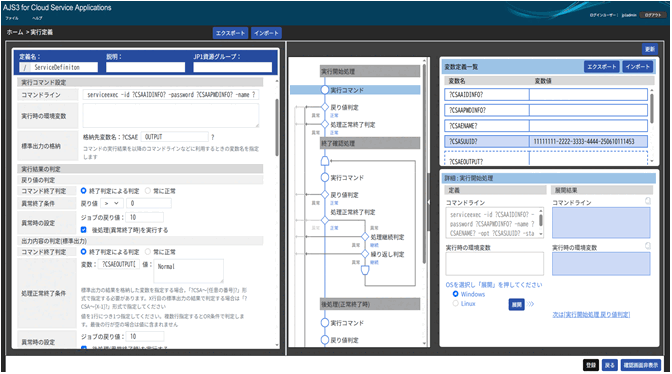Select the 終了確認処理 section header

(370, 143)
